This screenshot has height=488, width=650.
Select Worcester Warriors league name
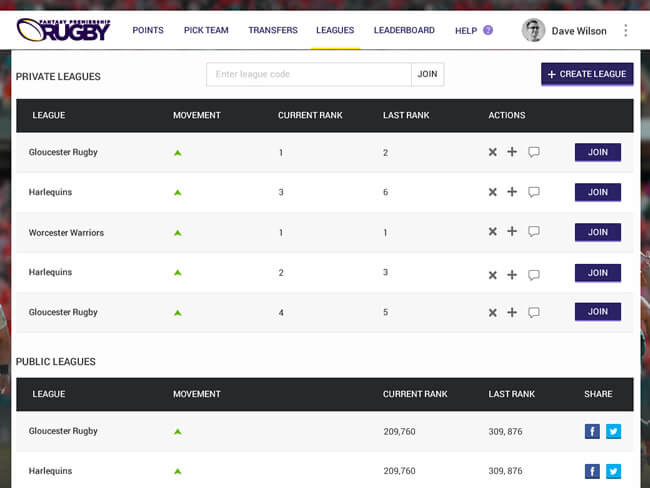click(66, 233)
